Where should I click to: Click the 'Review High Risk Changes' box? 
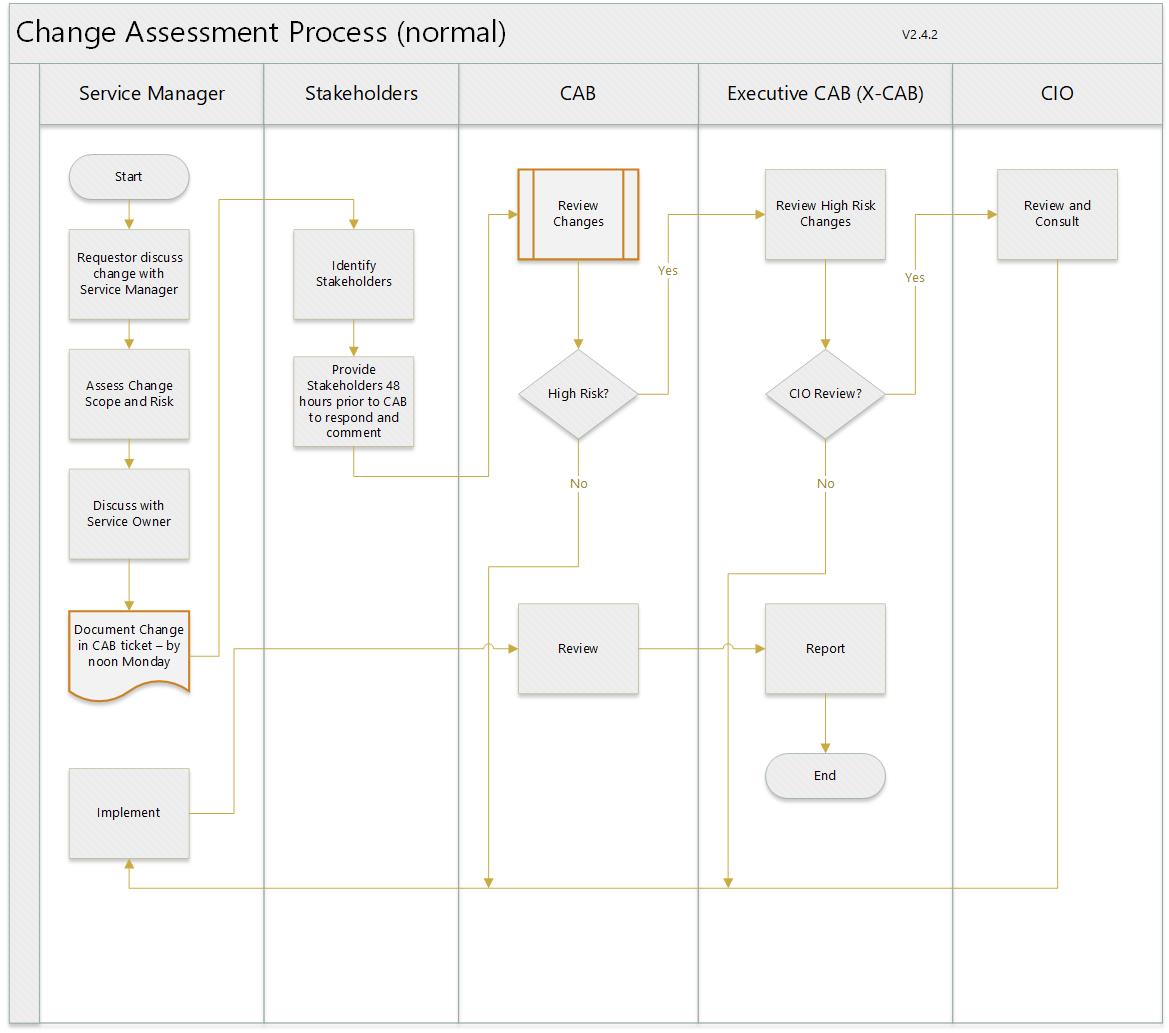pos(825,214)
